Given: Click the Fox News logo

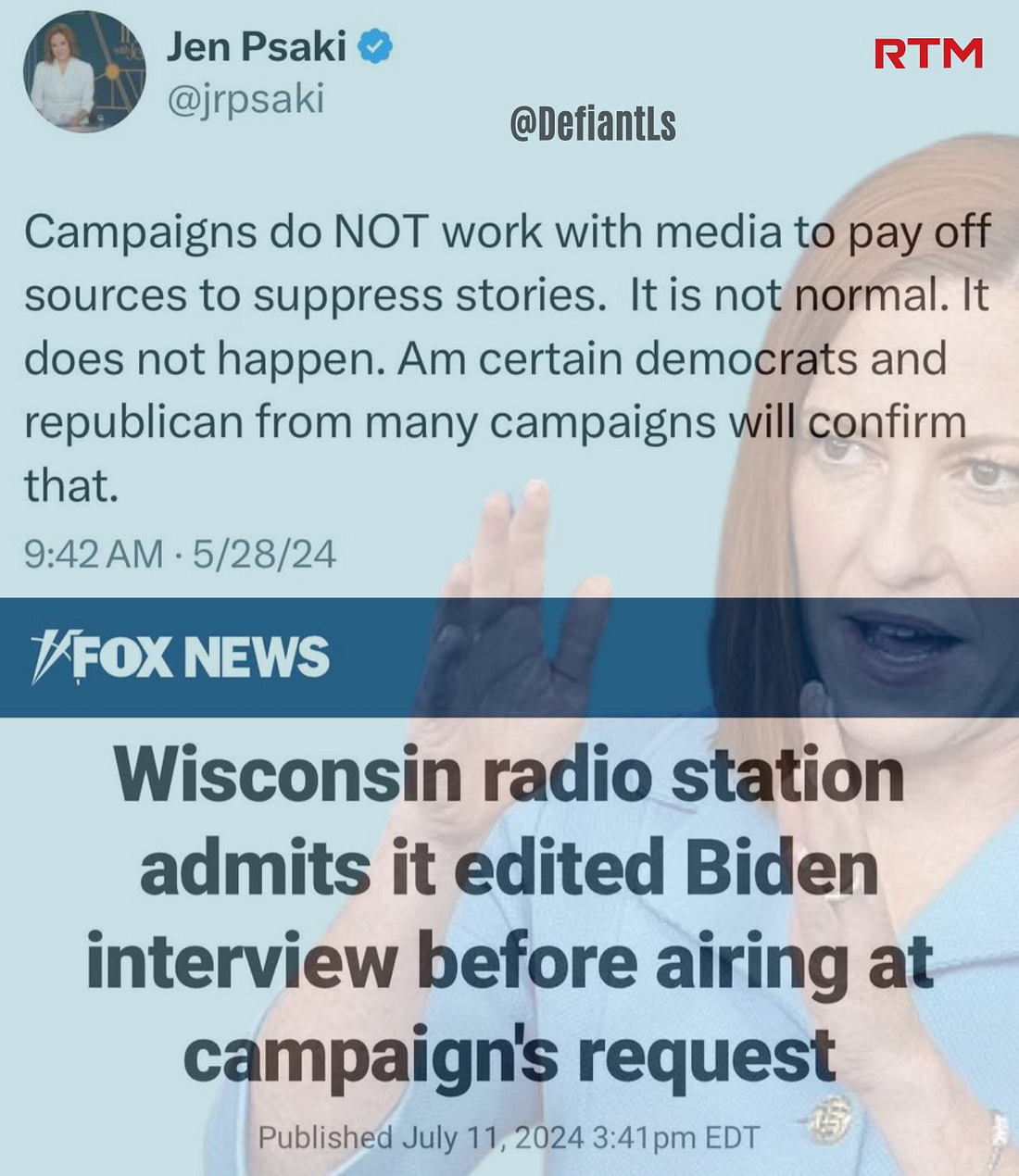Looking at the screenshot, I should coord(180,657).
